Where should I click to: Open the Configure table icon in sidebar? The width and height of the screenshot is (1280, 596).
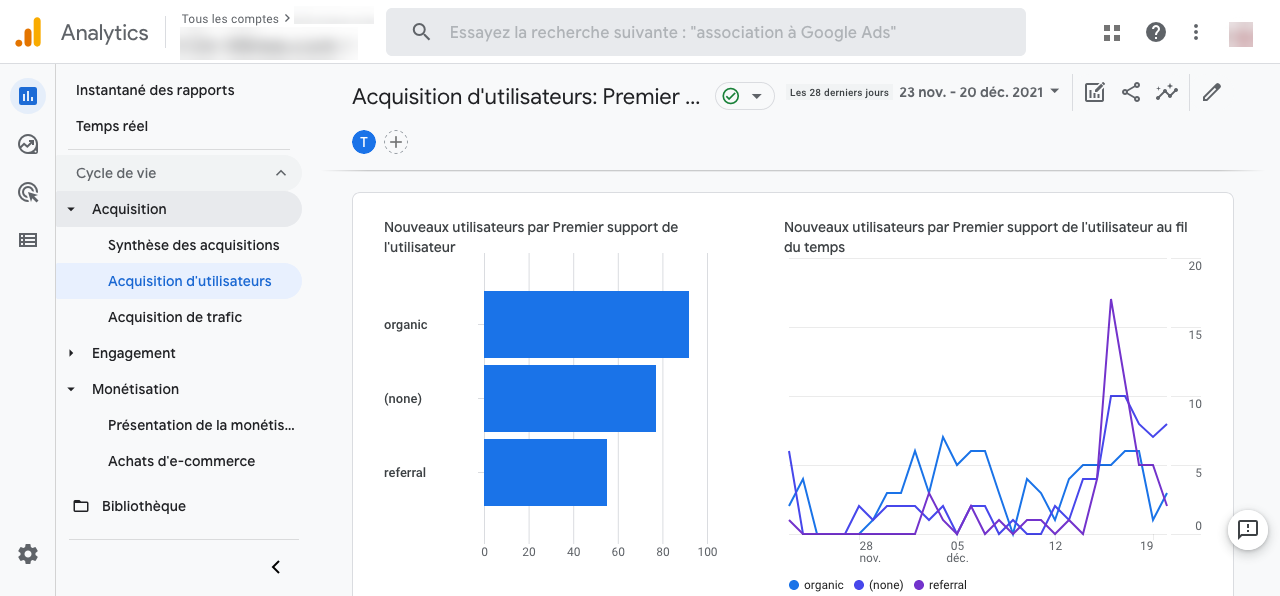28,240
